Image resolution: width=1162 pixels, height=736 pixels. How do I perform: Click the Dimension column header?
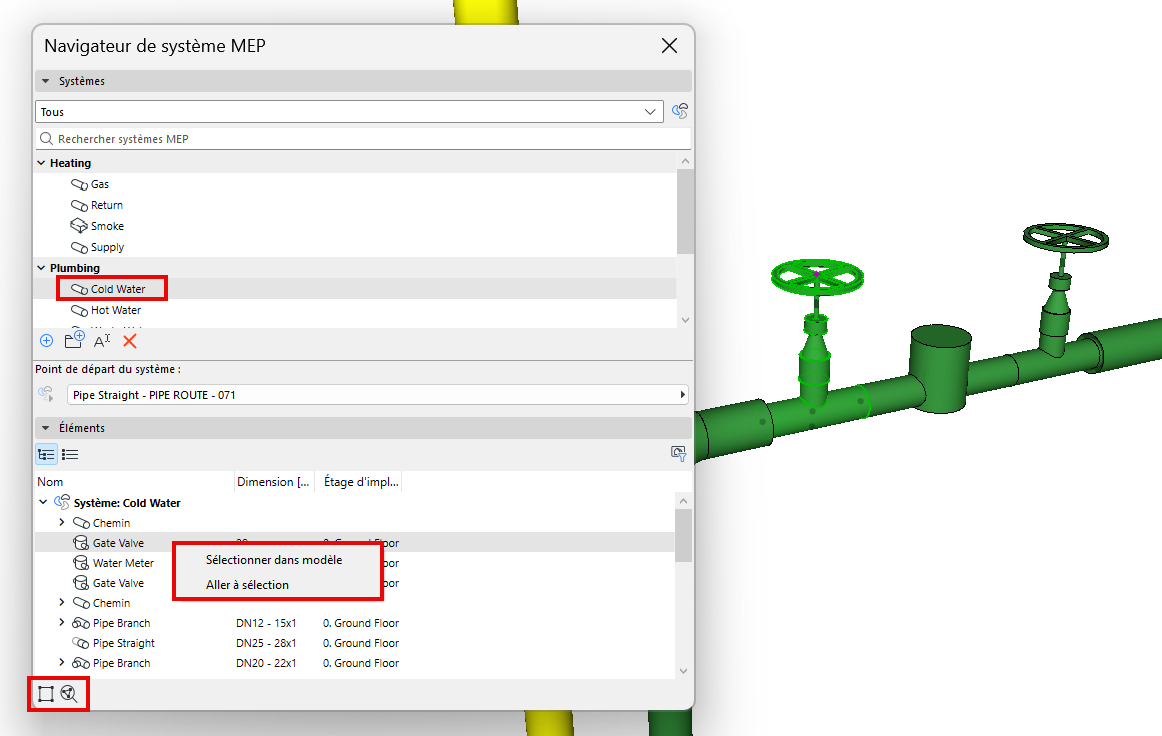point(274,482)
